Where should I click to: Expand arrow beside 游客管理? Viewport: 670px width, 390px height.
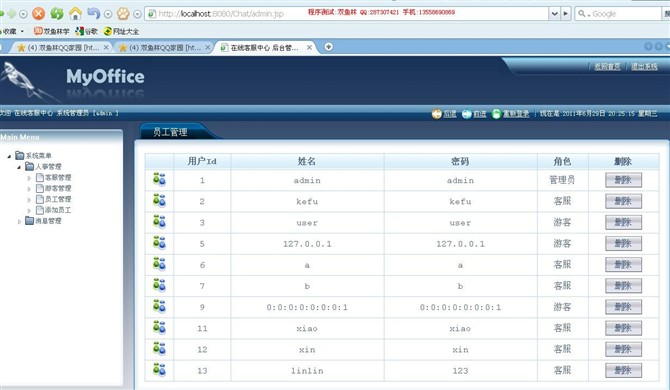[29, 189]
